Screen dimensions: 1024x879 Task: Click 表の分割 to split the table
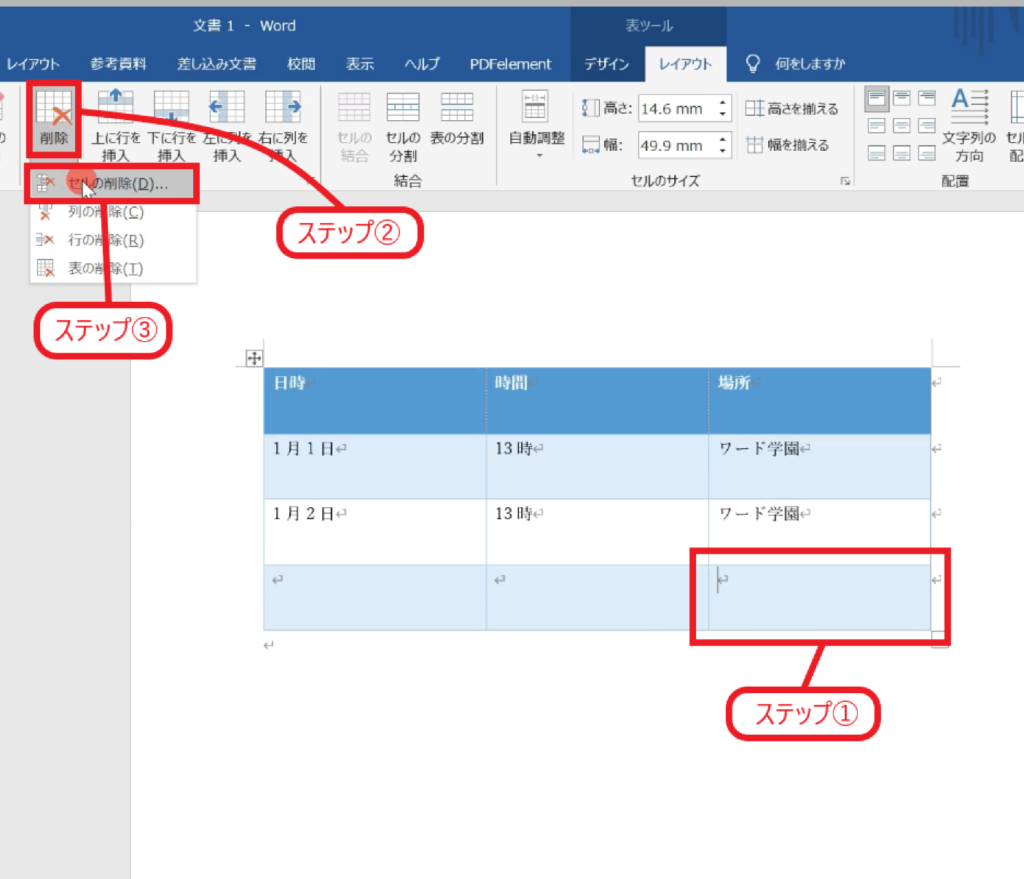457,118
